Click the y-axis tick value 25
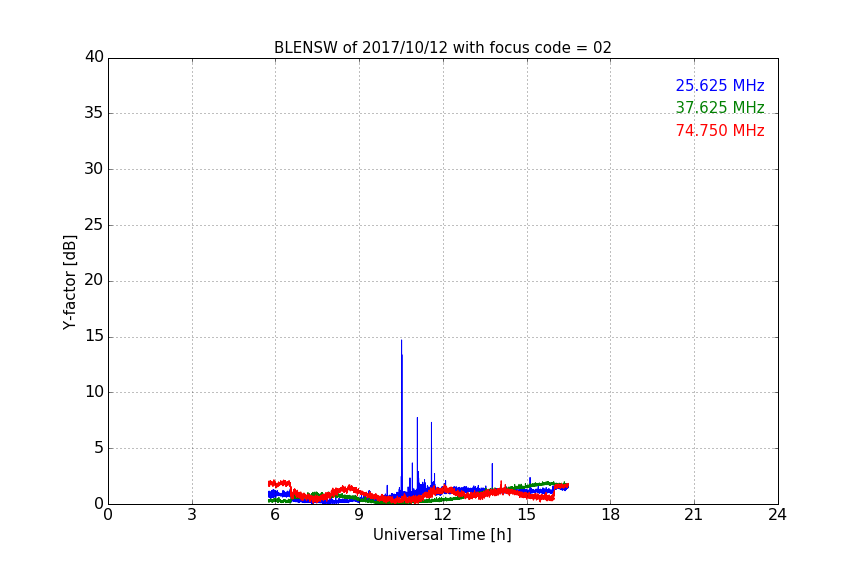The image size is (864, 576). click(94, 224)
